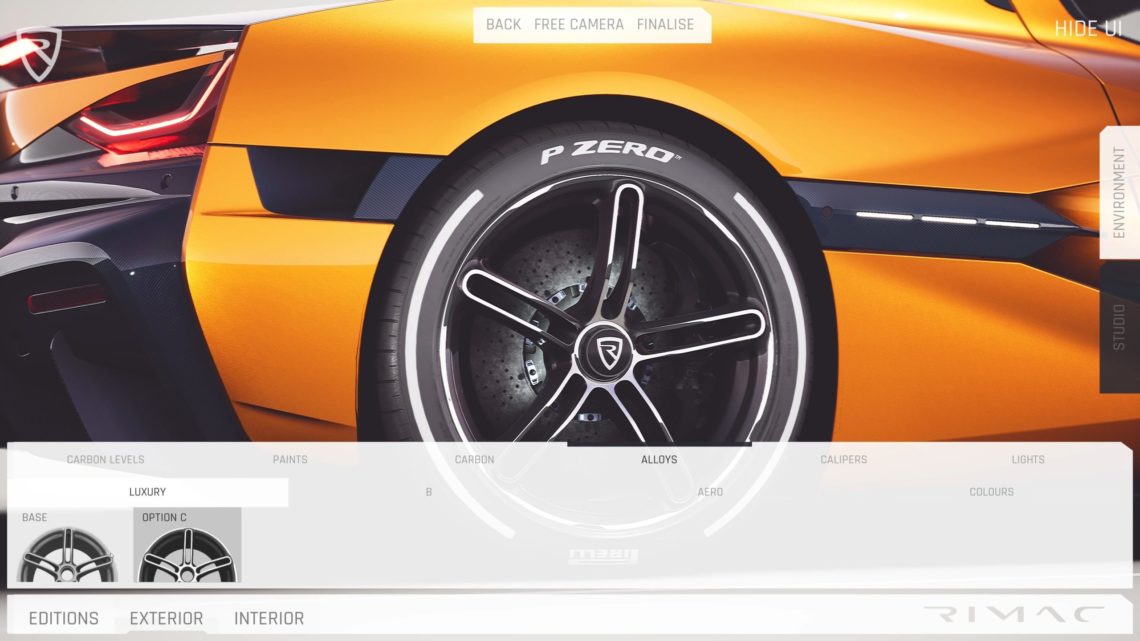Choose the BASE wheel thumbnail
The height and width of the screenshot is (641, 1140).
67,547
